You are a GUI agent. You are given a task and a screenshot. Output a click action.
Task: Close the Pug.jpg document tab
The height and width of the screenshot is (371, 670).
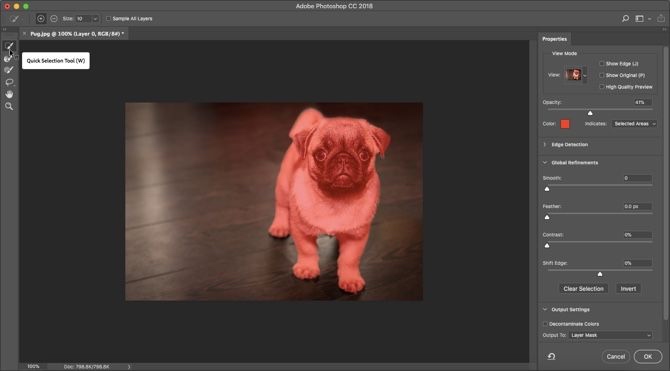24,33
